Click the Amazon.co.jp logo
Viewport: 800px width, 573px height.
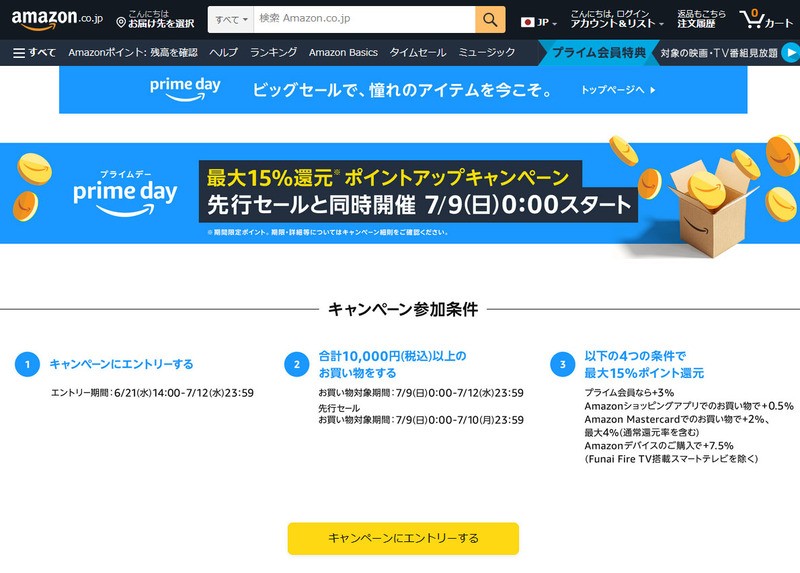(57, 19)
